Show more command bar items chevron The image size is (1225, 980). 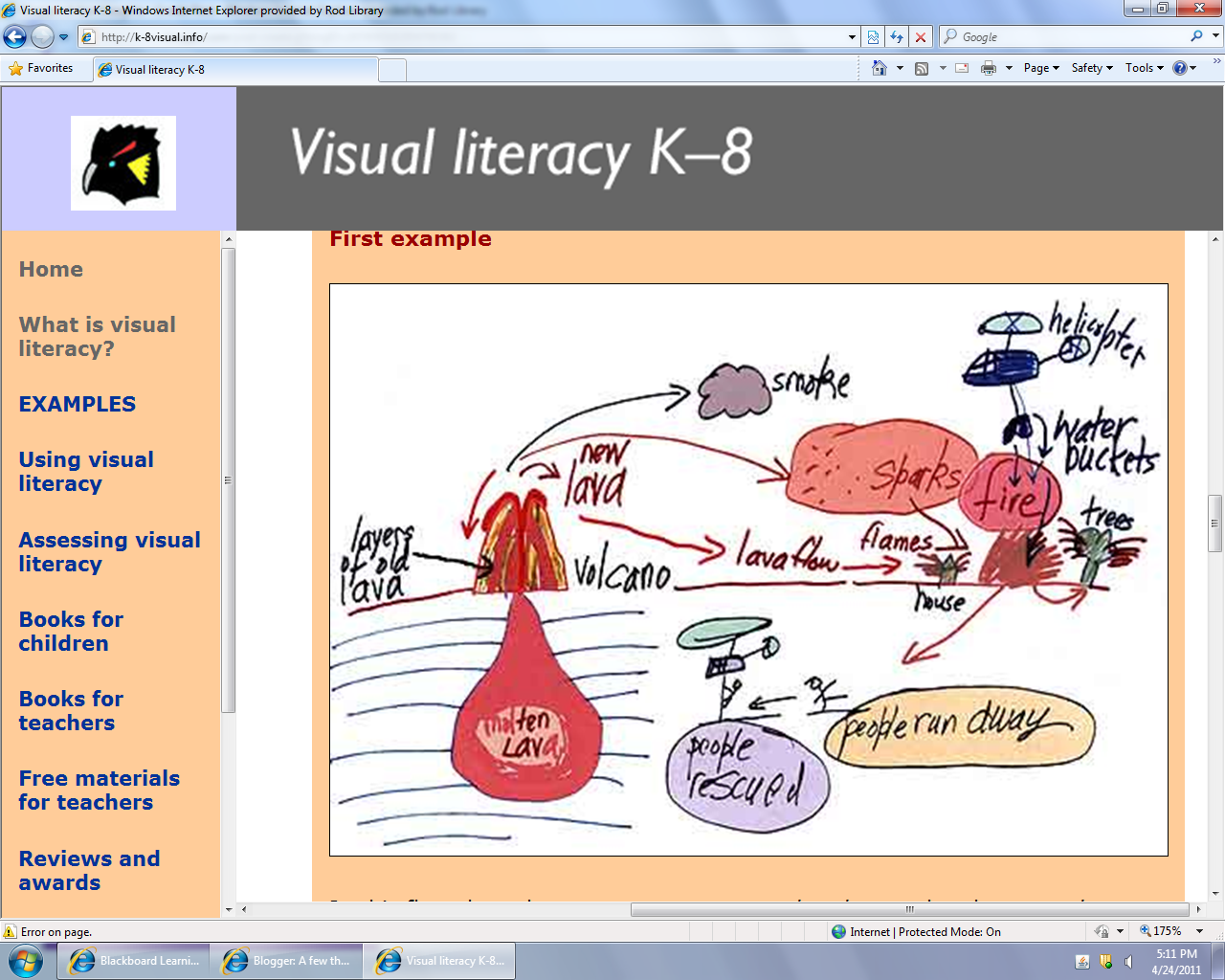(x=1216, y=61)
